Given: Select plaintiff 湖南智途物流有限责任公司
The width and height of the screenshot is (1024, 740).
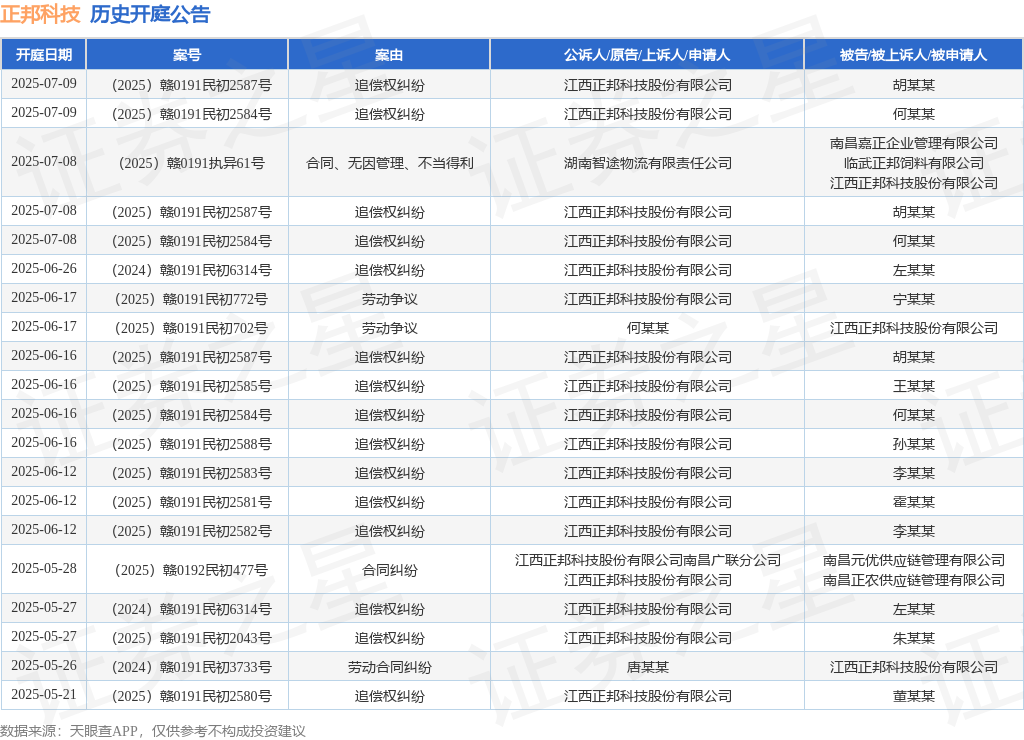Looking at the screenshot, I should [648, 163].
